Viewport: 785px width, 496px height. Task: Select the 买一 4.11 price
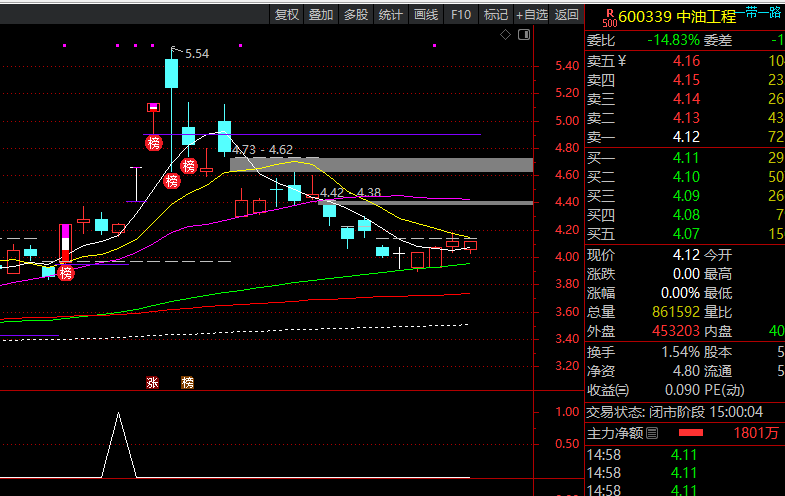click(686, 158)
